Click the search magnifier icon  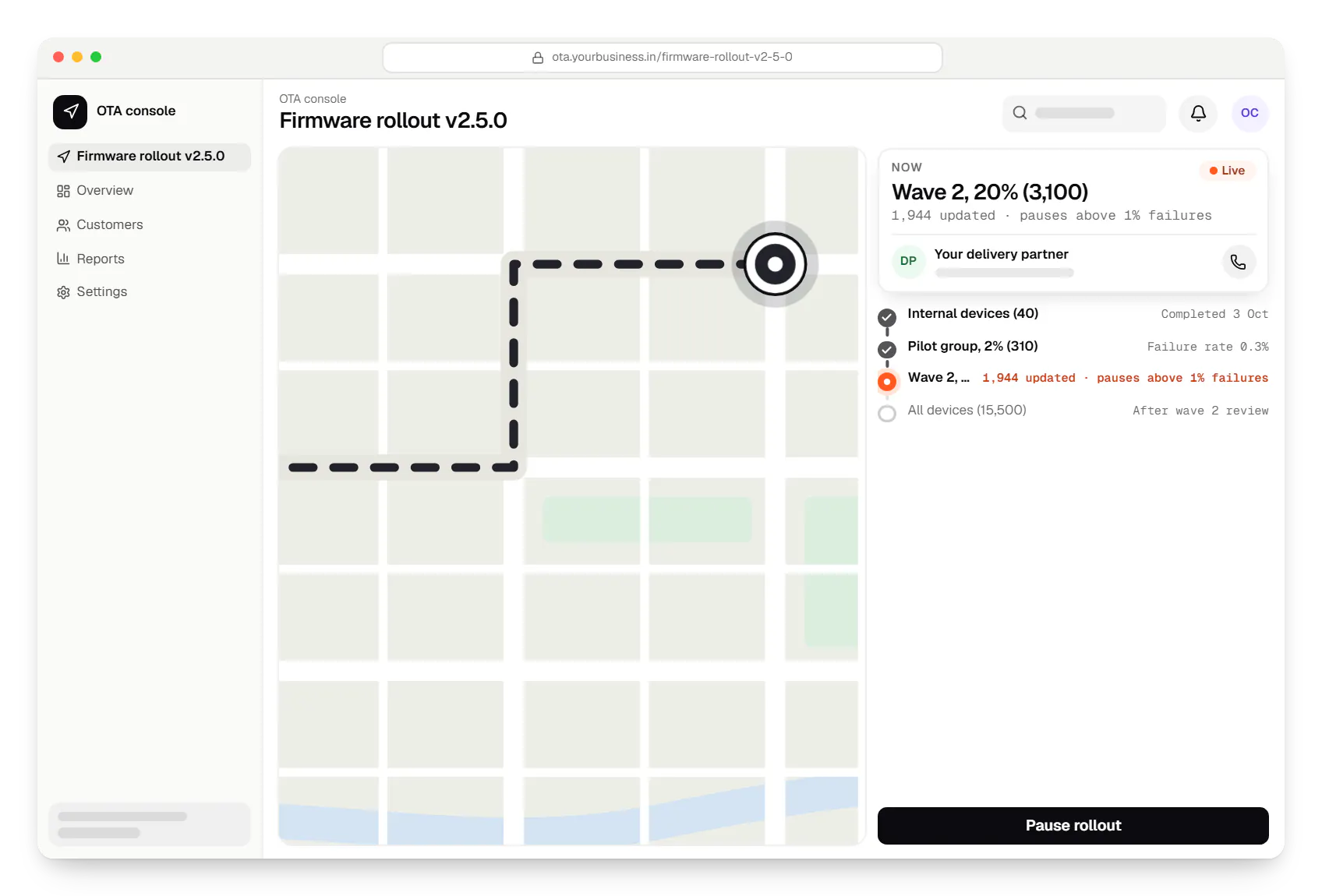point(1020,113)
